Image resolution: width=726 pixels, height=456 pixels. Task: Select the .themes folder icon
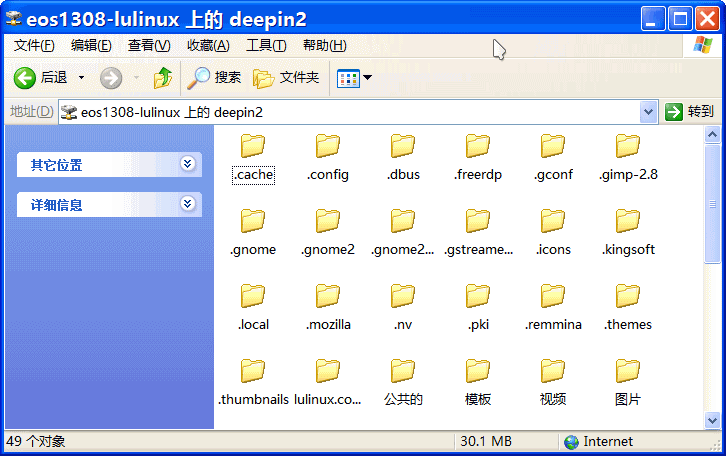pos(628,296)
